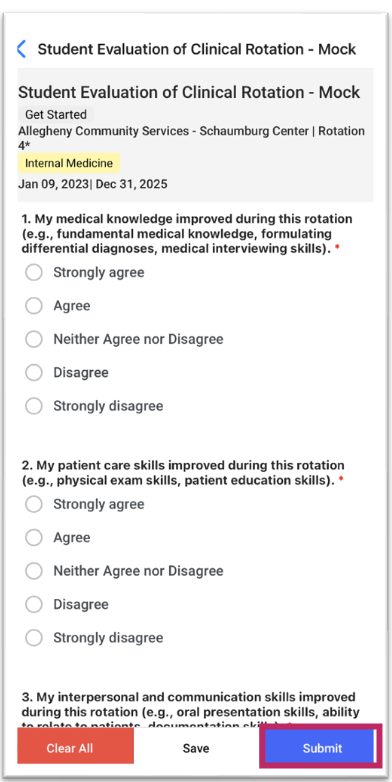Click the rotation date range text

pos(93,184)
